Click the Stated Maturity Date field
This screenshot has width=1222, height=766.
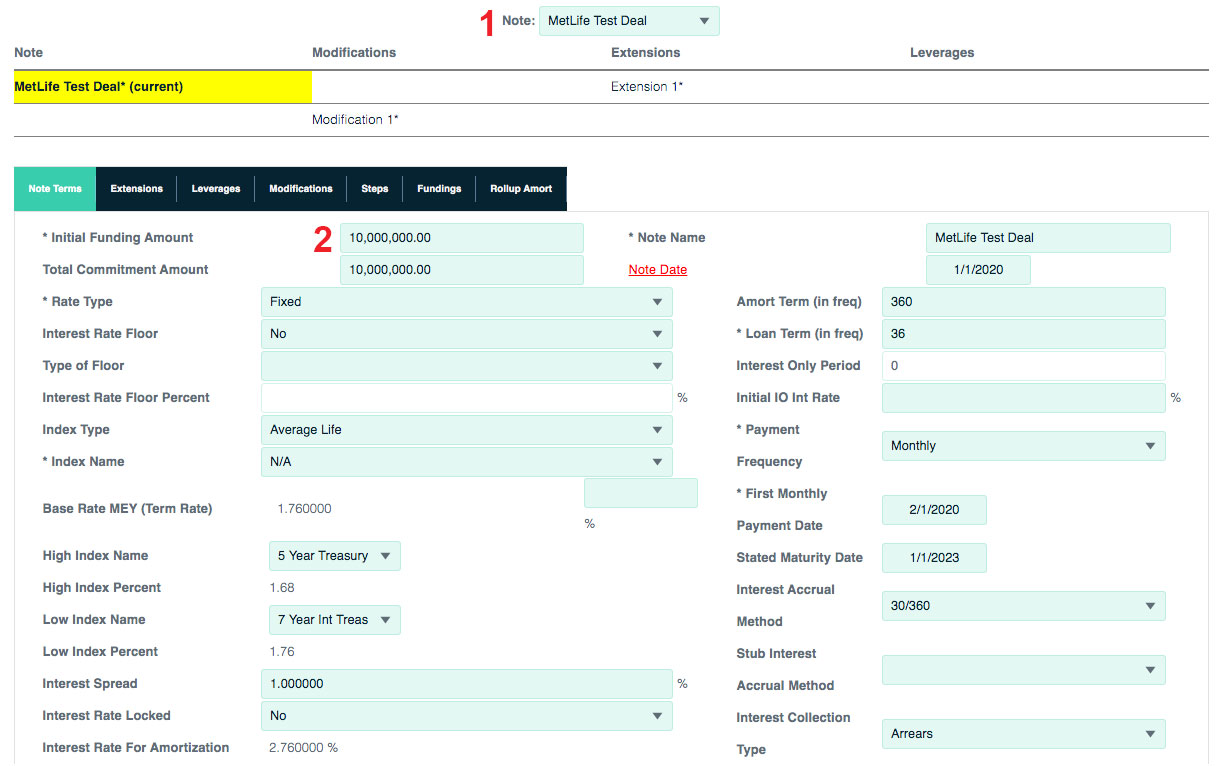(934, 558)
